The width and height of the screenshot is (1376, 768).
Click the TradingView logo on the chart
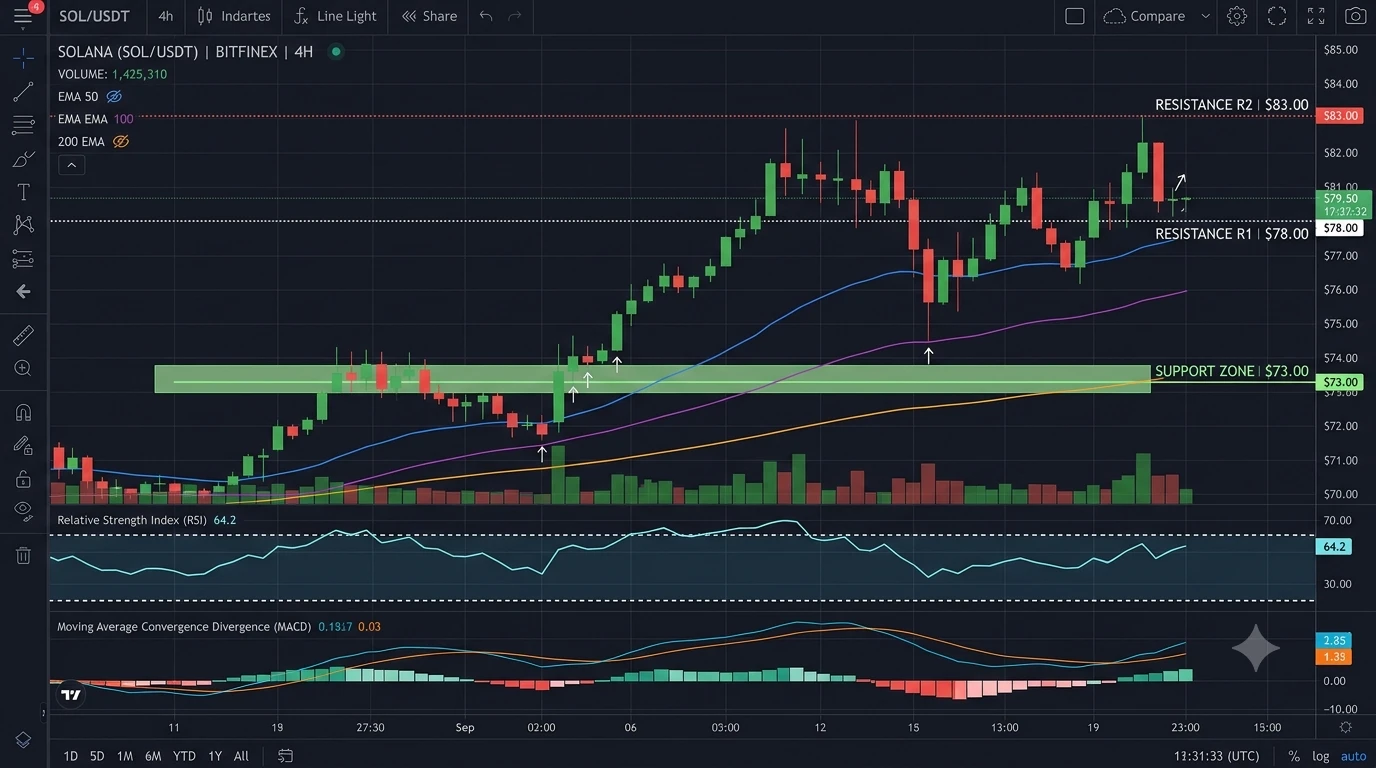(x=70, y=694)
